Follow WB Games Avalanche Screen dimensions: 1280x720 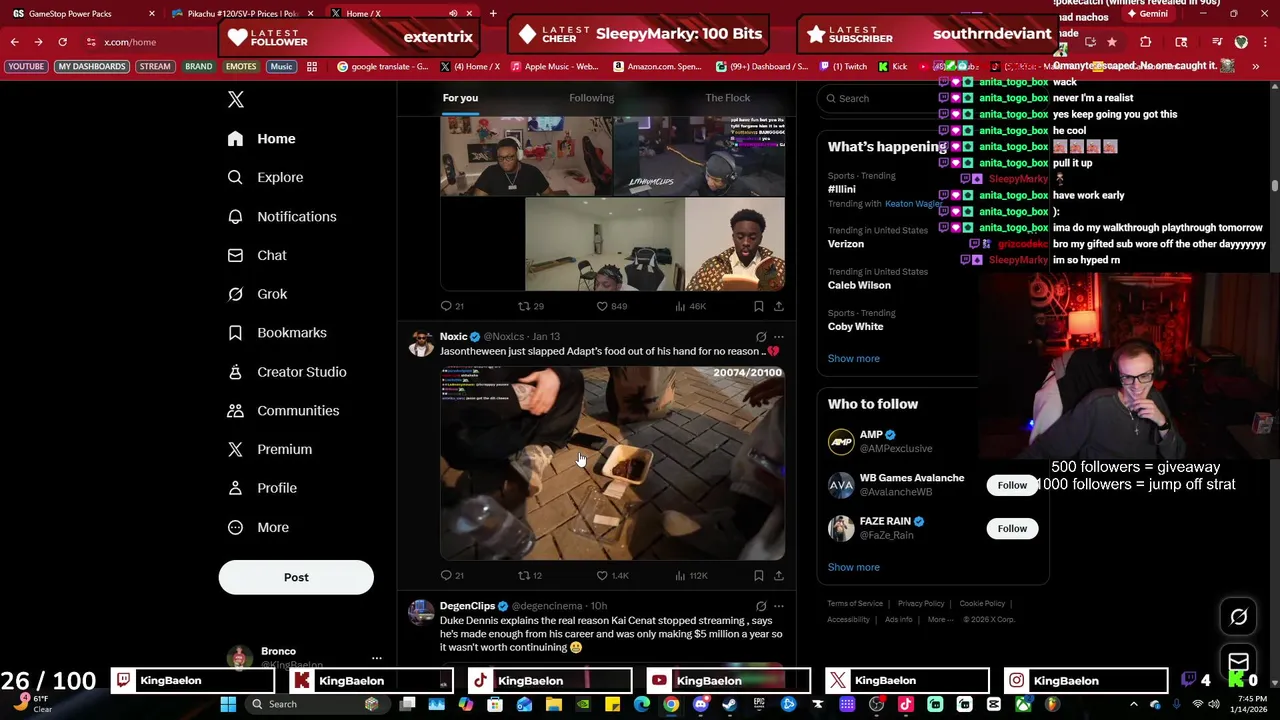pos(1012,485)
